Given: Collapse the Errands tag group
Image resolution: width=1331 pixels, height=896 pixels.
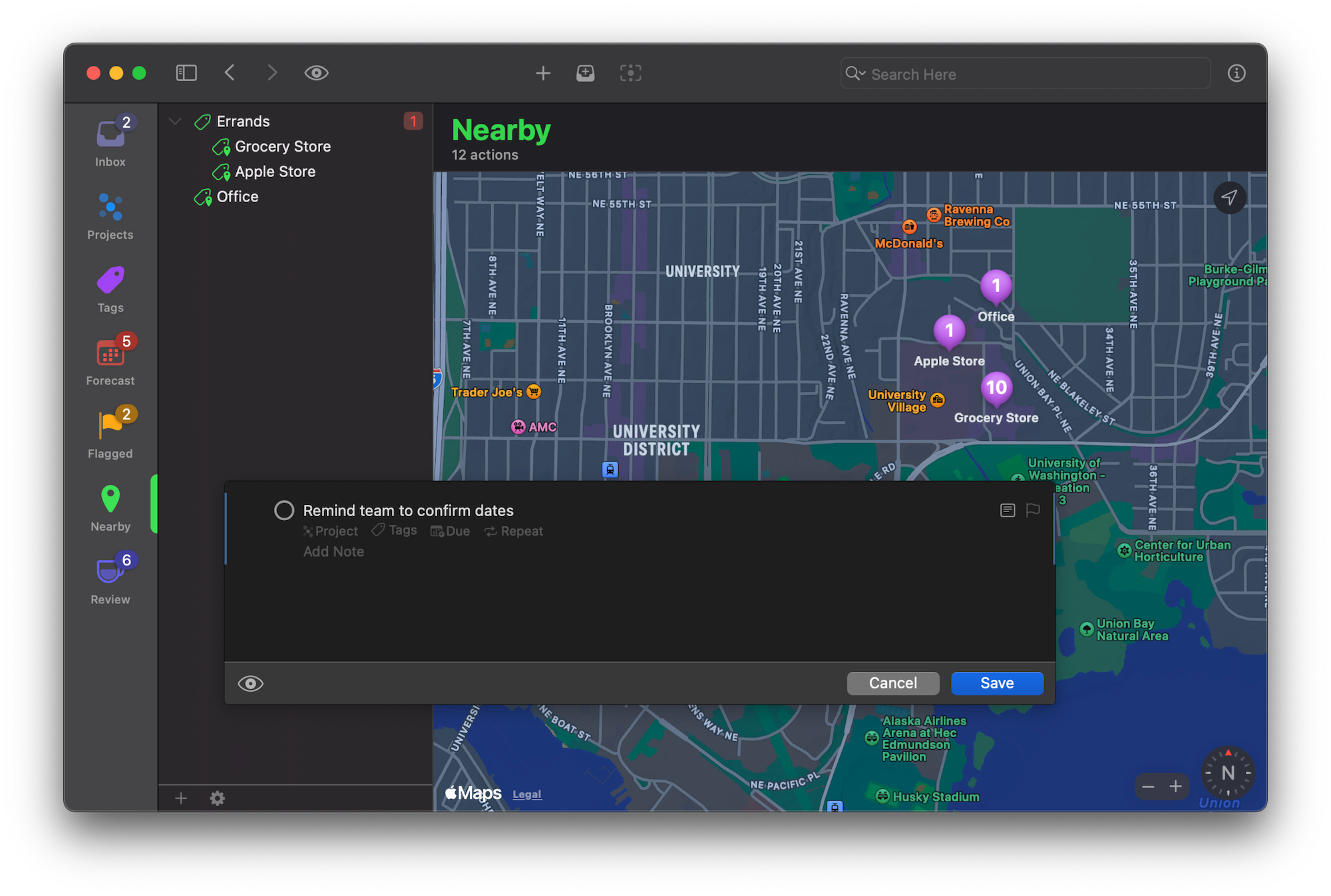Looking at the screenshot, I should (x=175, y=121).
